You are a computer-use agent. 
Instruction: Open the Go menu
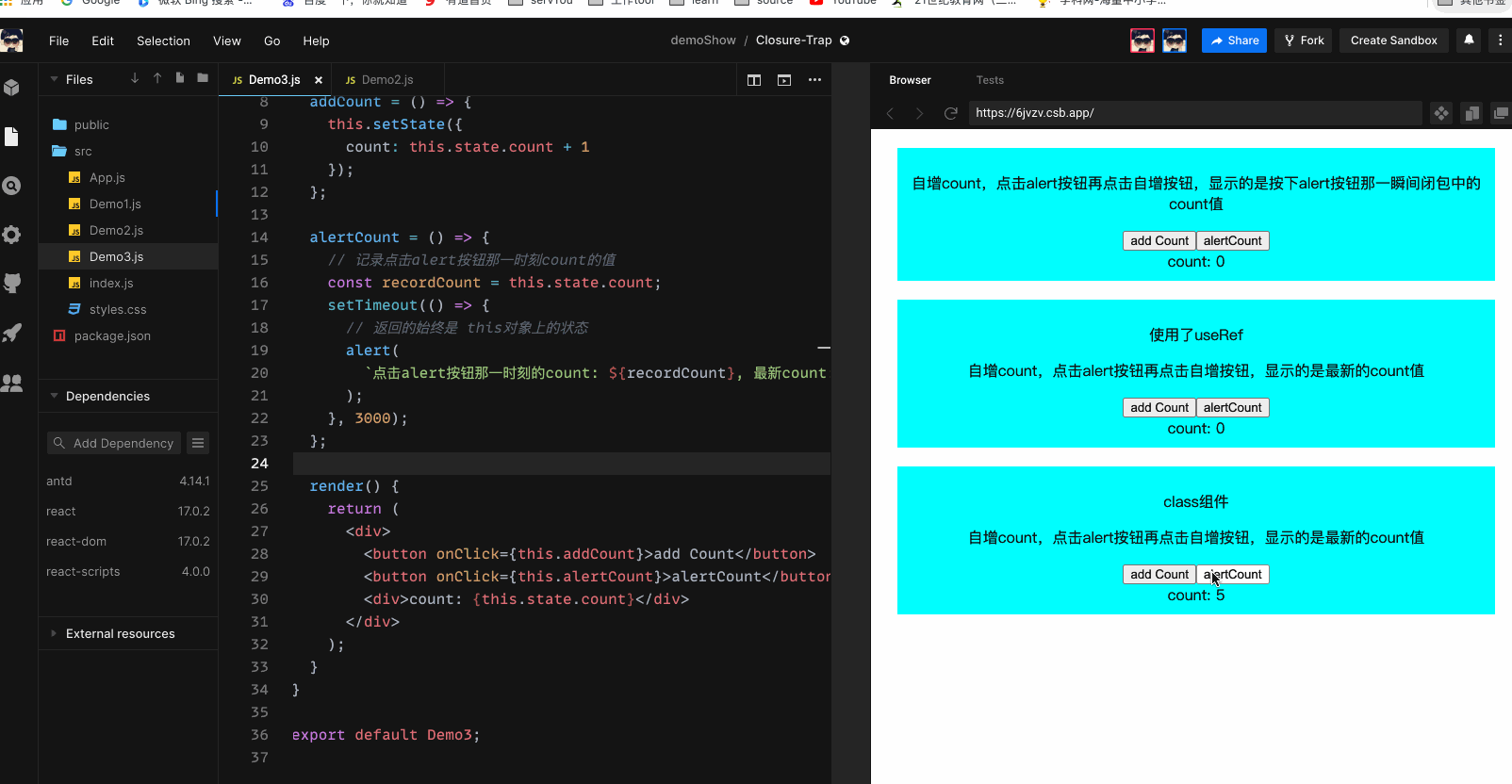click(272, 41)
